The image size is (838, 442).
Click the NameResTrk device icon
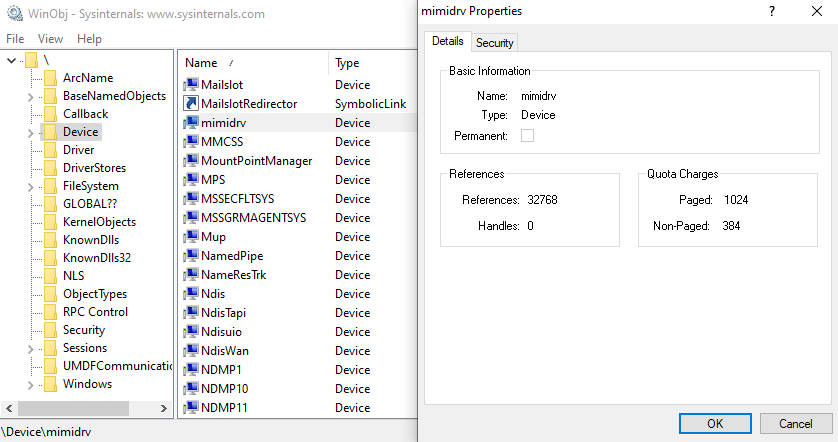point(191,274)
